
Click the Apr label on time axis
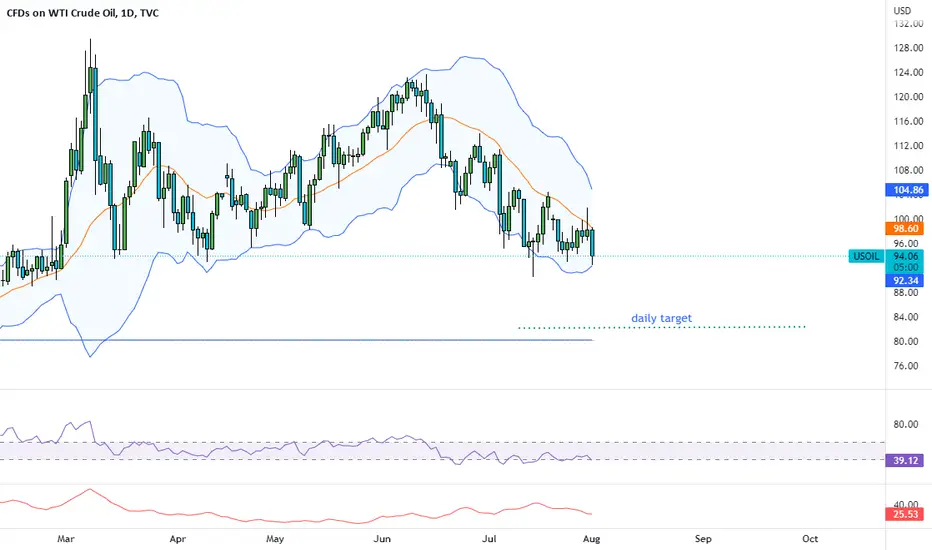[177, 539]
